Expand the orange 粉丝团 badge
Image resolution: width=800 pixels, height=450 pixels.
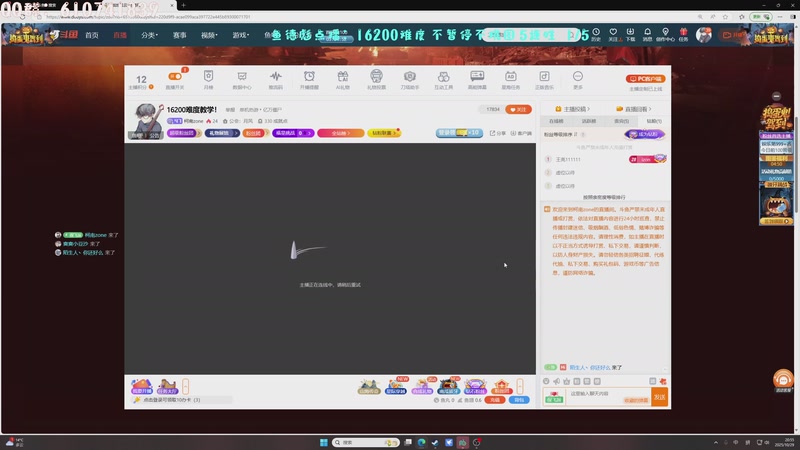[256, 133]
